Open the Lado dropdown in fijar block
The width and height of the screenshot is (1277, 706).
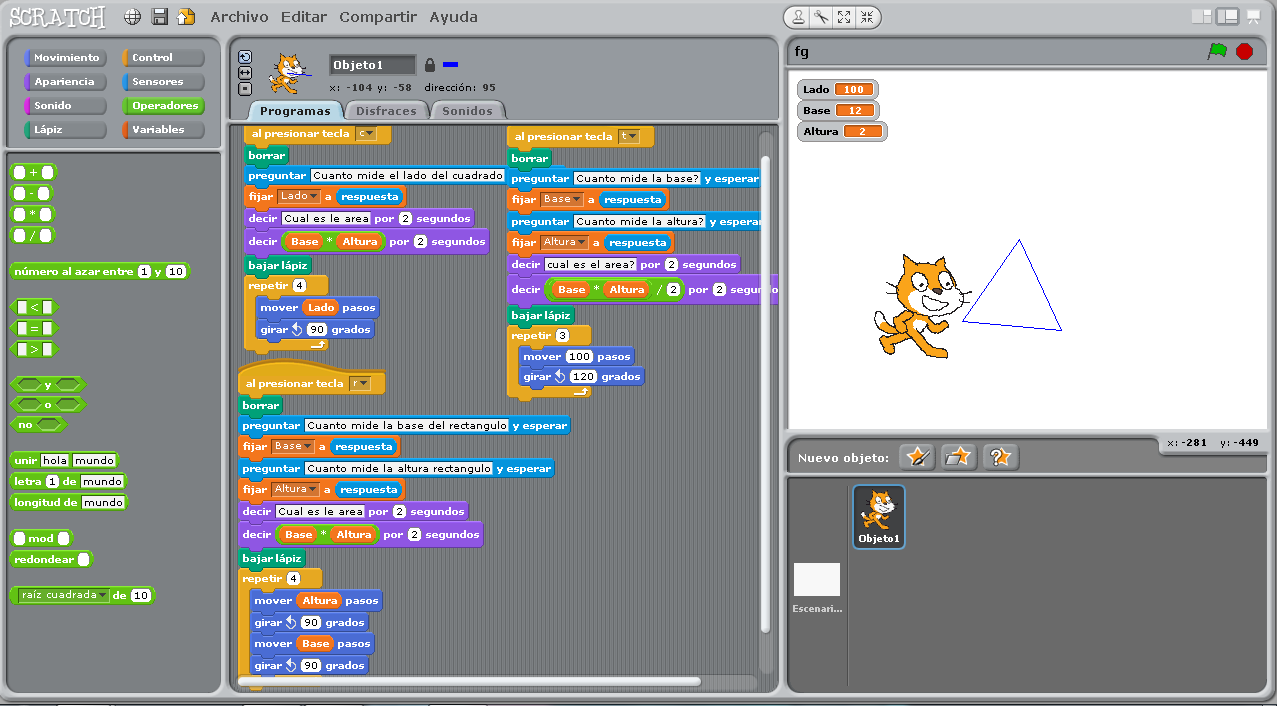313,196
